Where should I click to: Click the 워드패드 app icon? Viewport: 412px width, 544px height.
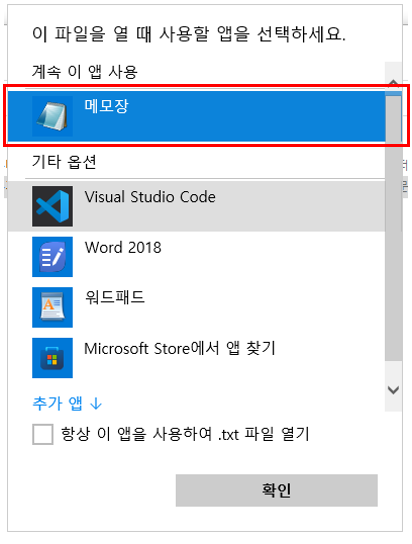[x=52, y=307]
